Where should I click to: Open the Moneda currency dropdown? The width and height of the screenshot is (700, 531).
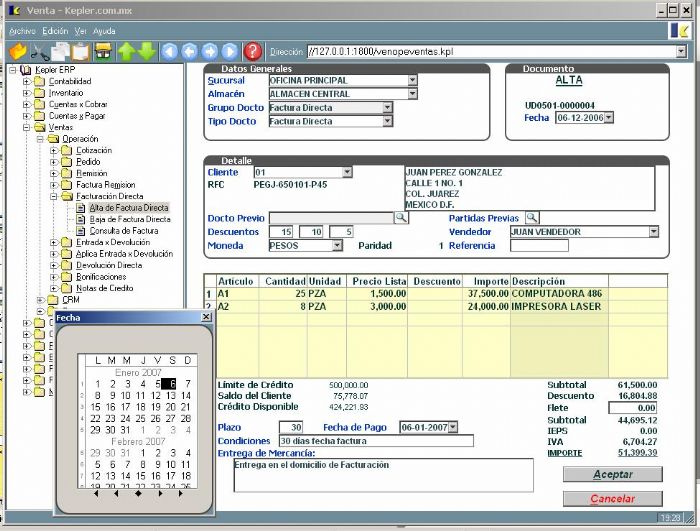click(336, 245)
